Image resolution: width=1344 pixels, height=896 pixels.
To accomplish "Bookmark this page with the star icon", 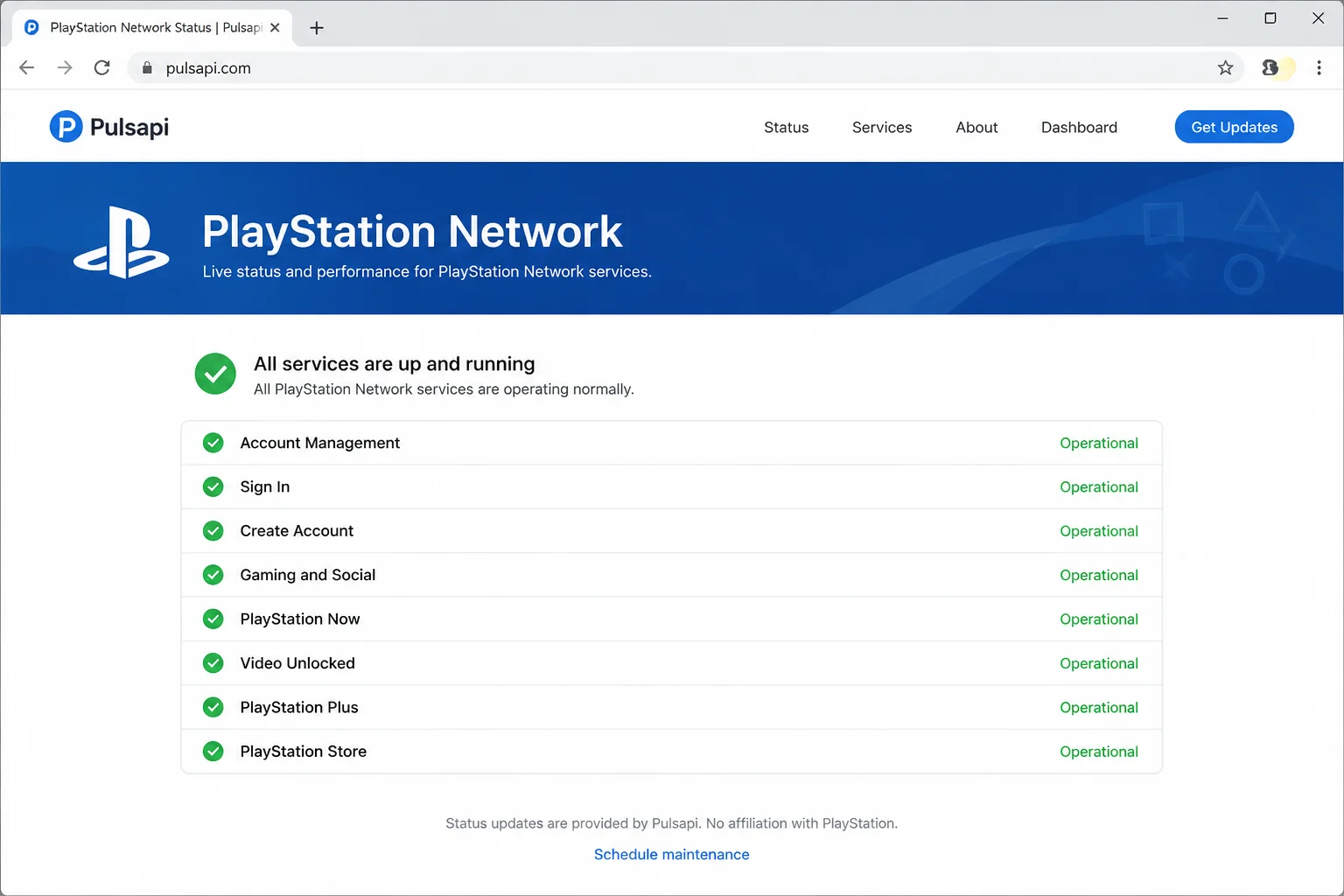I will (x=1225, y=67).
